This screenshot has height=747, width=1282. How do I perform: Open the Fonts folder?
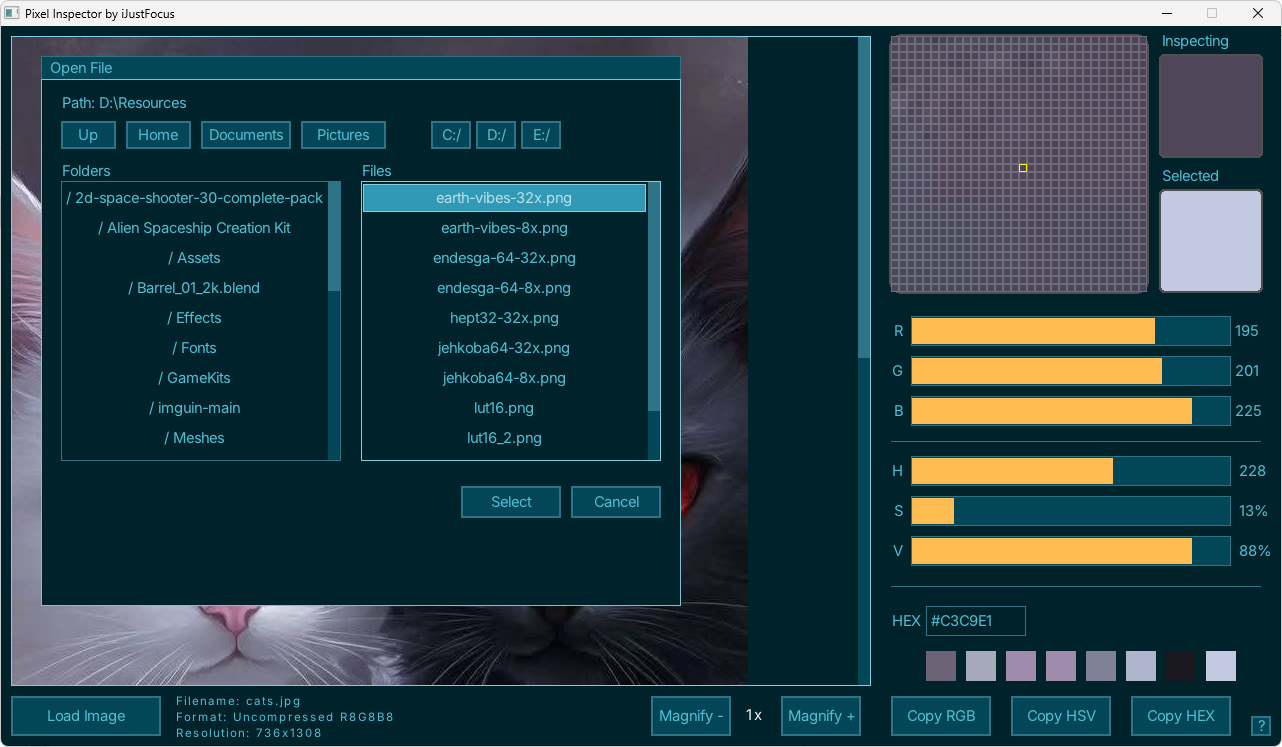click(x=195, y=348)
